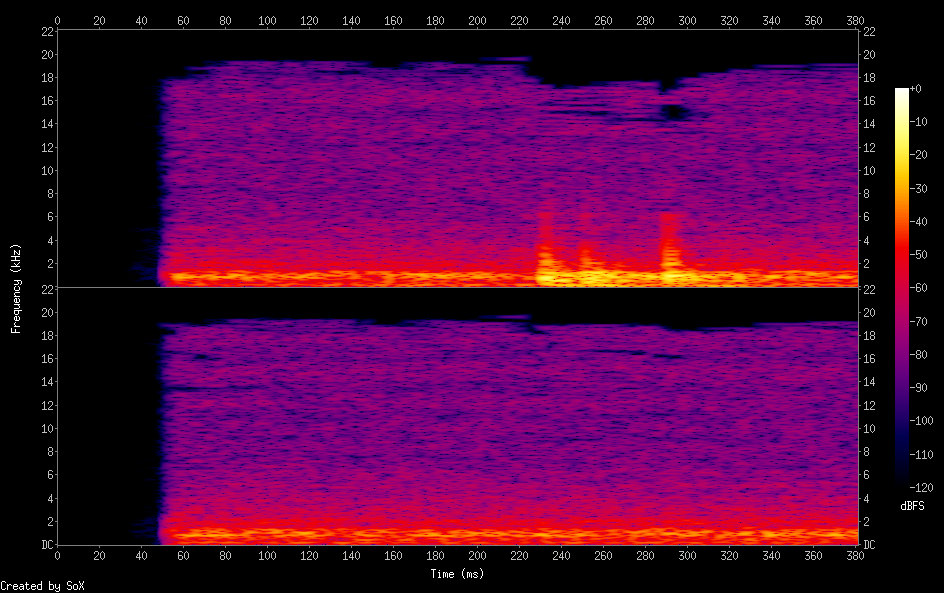Click the white top end of the color scale bar
944x593 pixels.
[x=902, y=92]
